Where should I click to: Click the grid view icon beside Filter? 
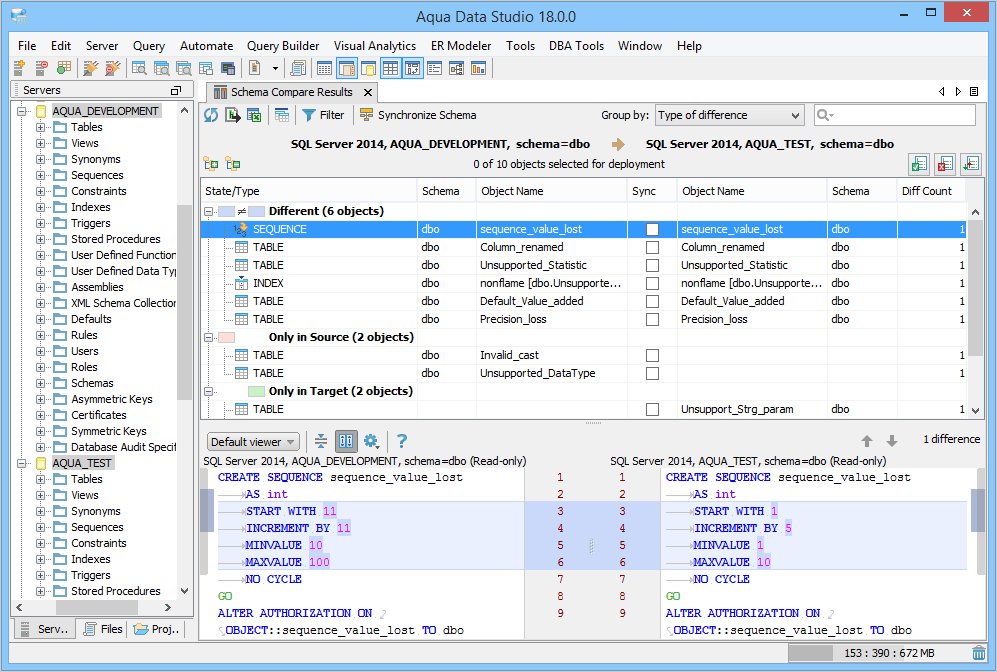pos(282,115)
